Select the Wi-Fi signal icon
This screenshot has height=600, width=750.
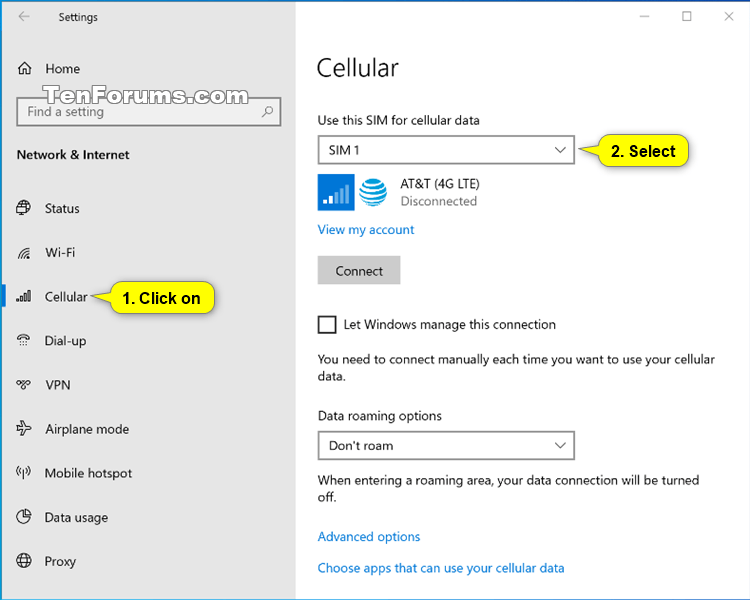(x=23, y=253)
